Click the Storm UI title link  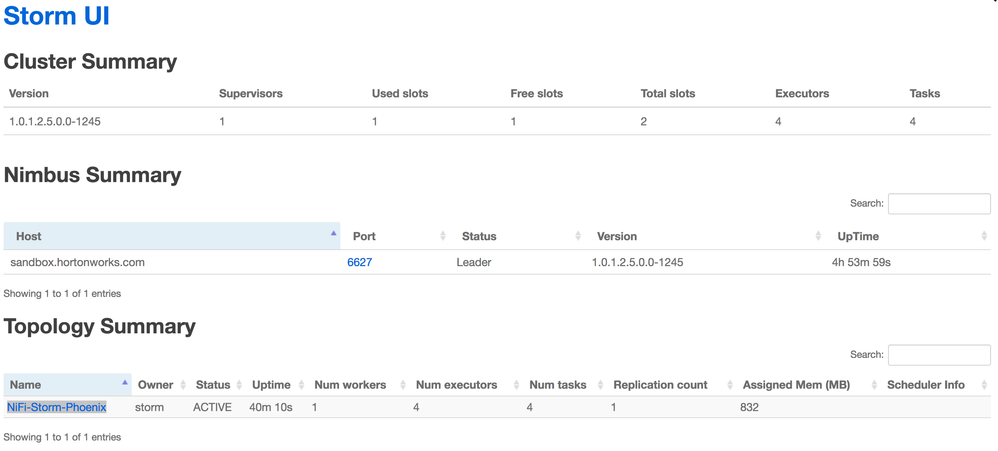pos(57,17)
